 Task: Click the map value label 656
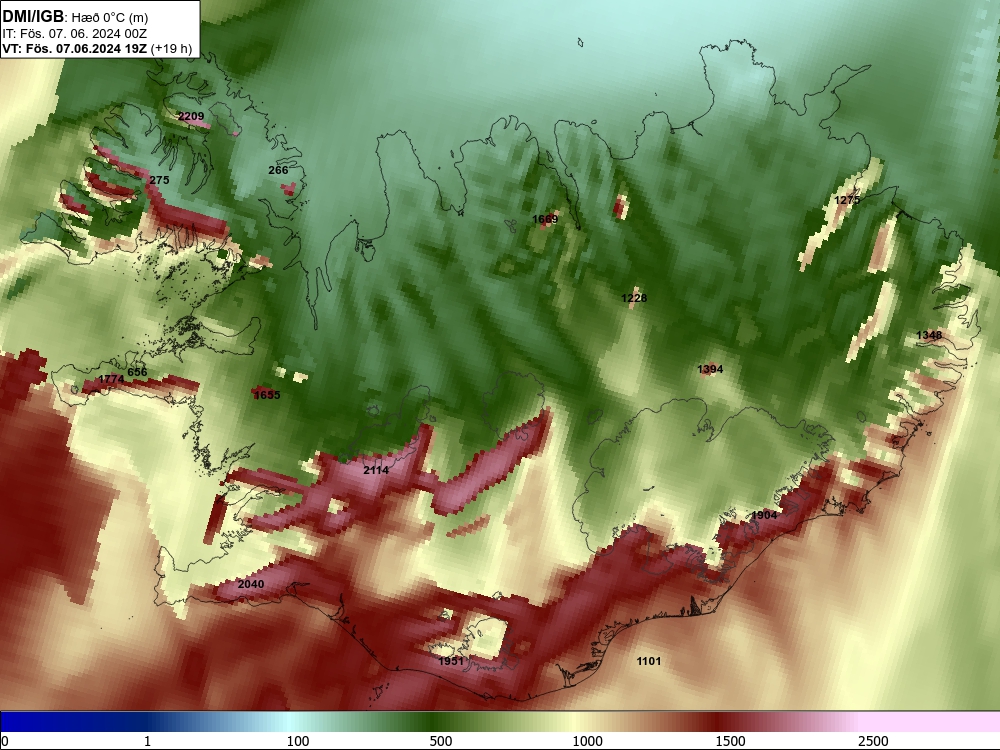click(x=137, y=372)
